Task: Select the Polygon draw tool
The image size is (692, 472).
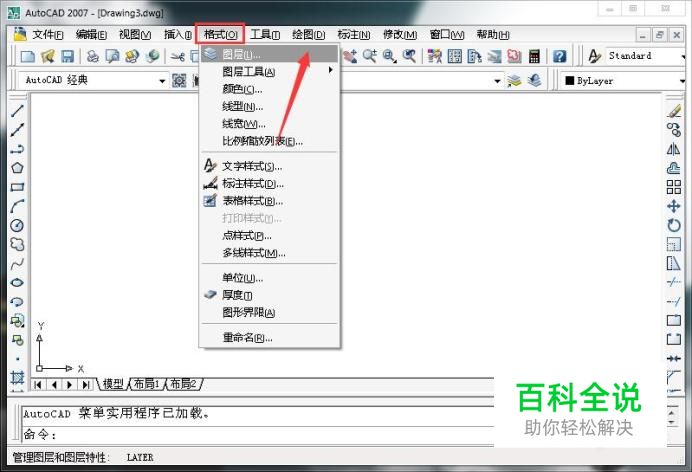Action: click(x=17, y=168)
